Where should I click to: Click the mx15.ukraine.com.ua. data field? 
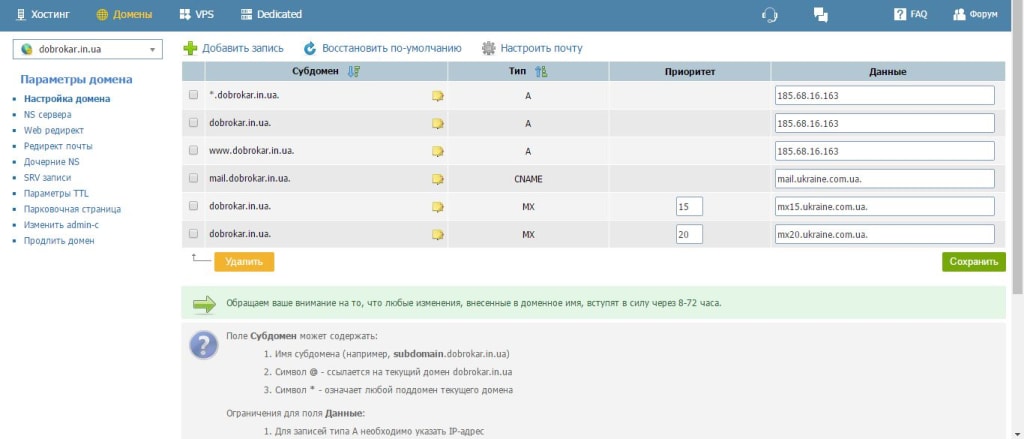click(x=885, y=206)
